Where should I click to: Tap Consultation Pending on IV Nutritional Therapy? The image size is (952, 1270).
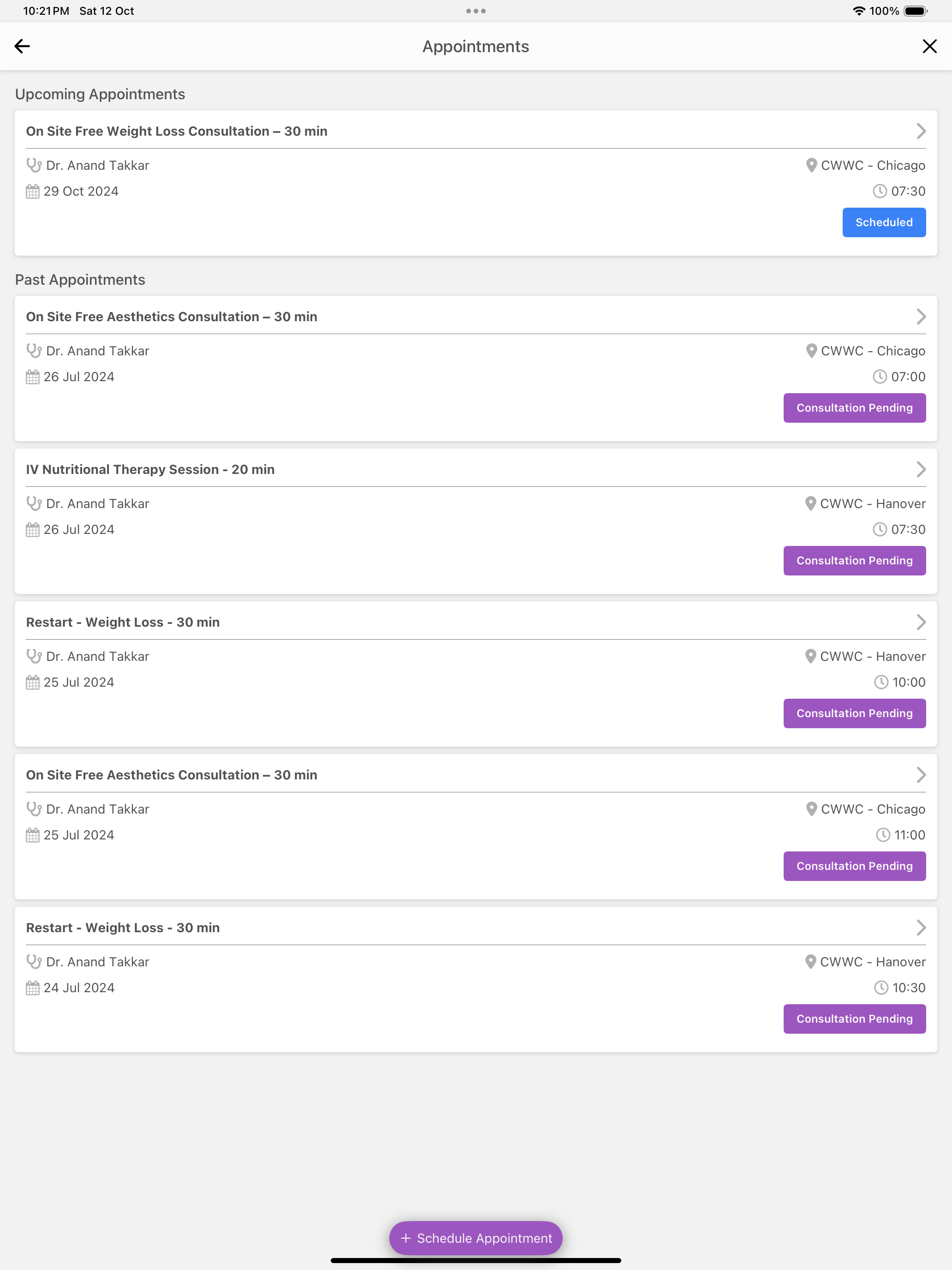pos(854,560)
